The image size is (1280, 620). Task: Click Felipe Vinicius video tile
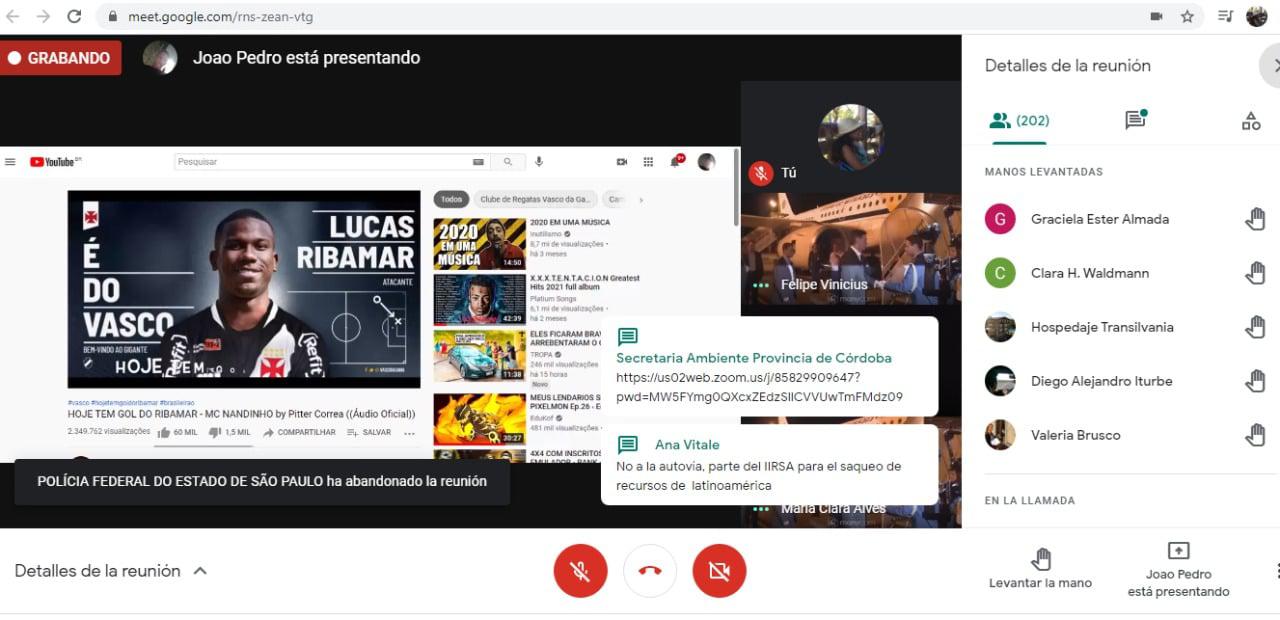(850, 250)
